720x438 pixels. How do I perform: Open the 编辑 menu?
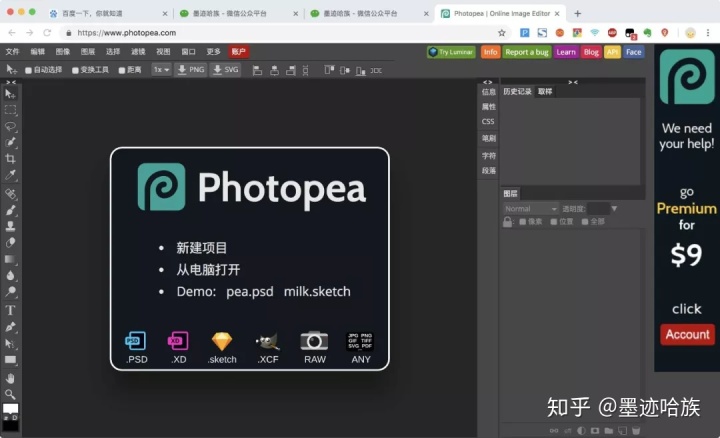pos(38,51)
